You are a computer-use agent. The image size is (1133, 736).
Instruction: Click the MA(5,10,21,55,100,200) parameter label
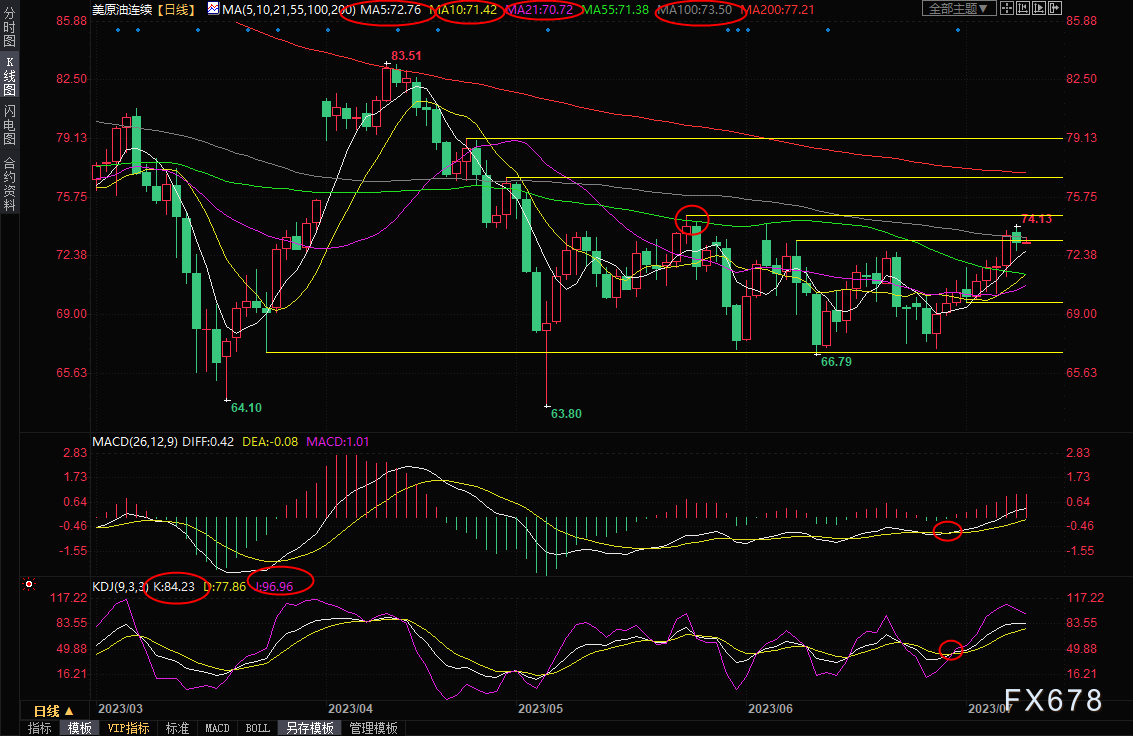(x=289, y=9)
